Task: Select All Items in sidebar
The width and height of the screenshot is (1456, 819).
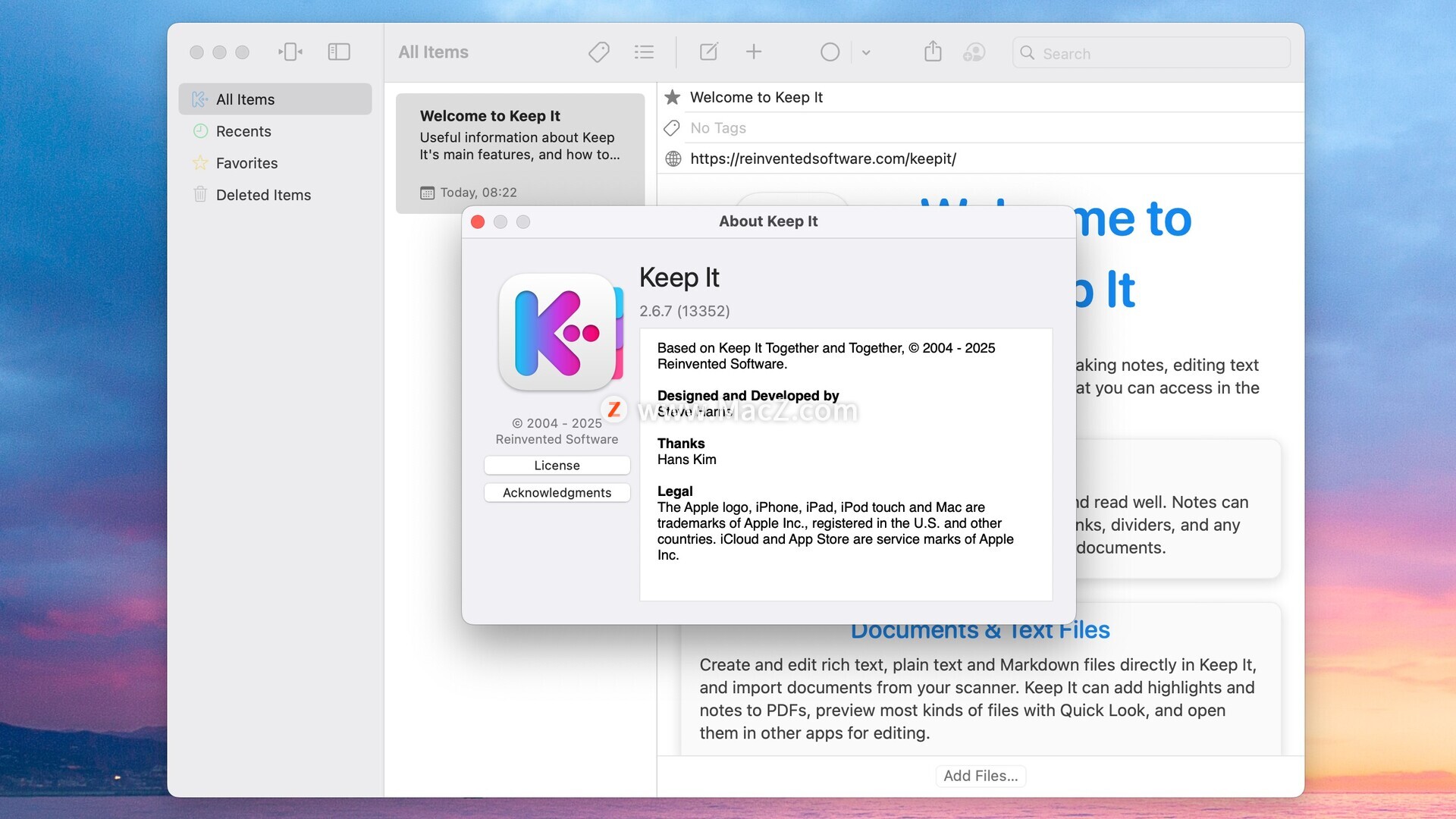Action: (x=275, y=99)
